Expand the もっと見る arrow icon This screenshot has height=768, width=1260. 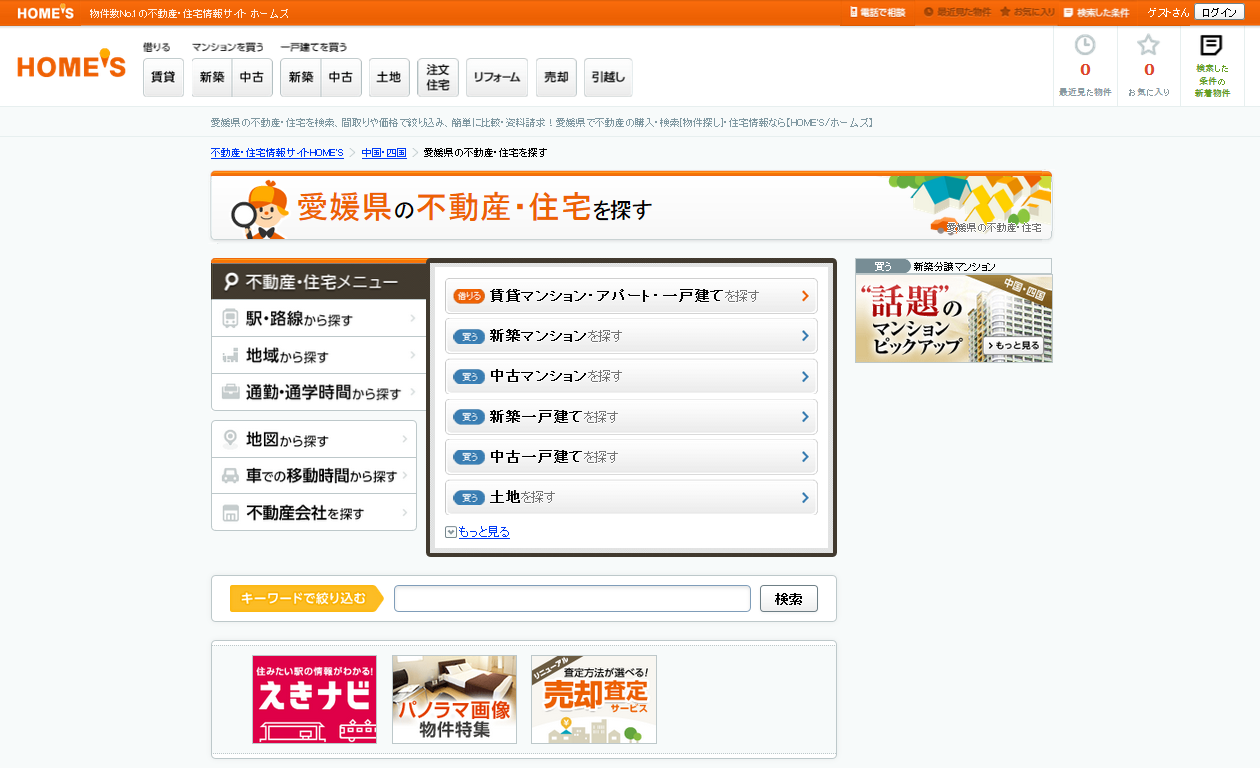[x=451, y=532]
